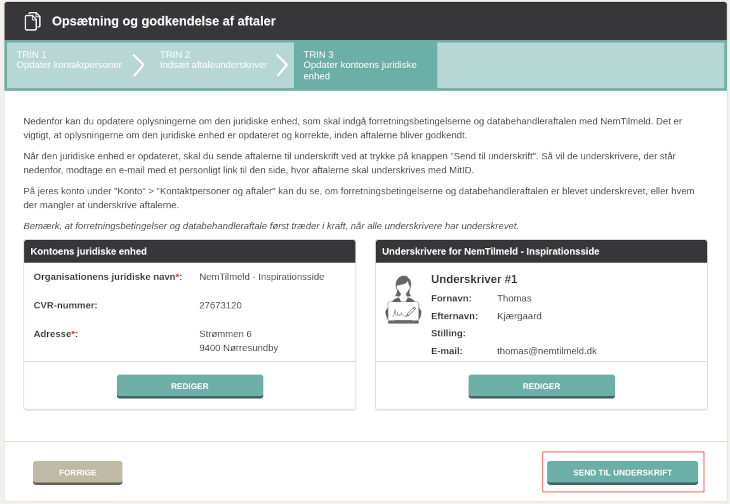This screenshot has height=504, width=730.
Task: Click REDIGER under Kontoens juridiske enhed
Action: 190,386
